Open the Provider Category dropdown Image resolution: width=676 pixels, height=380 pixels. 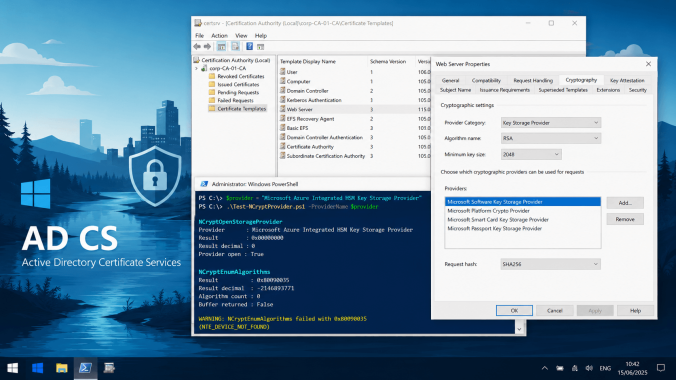click(x=551, y=123)
